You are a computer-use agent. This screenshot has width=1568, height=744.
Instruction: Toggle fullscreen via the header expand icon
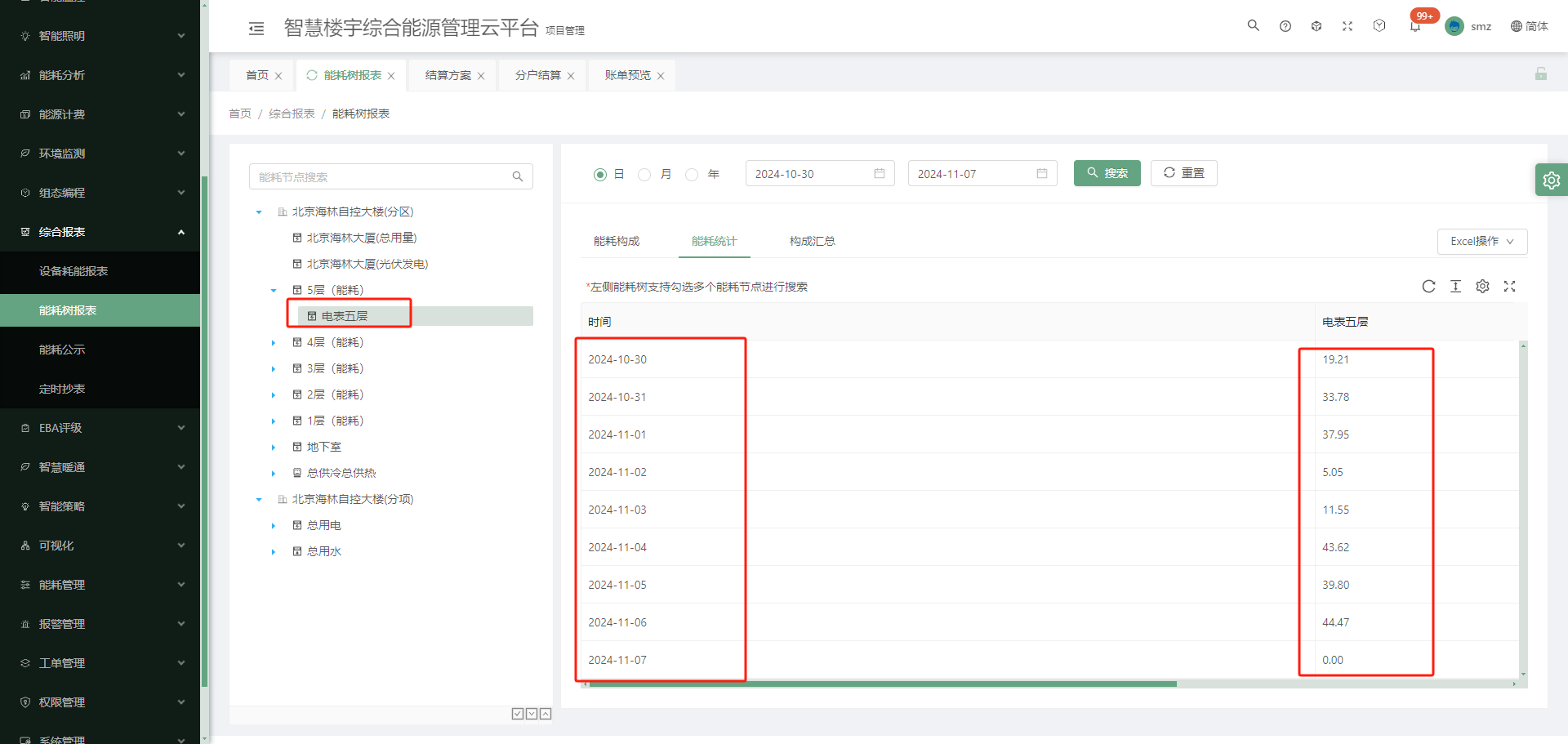tap(1347, 26)
